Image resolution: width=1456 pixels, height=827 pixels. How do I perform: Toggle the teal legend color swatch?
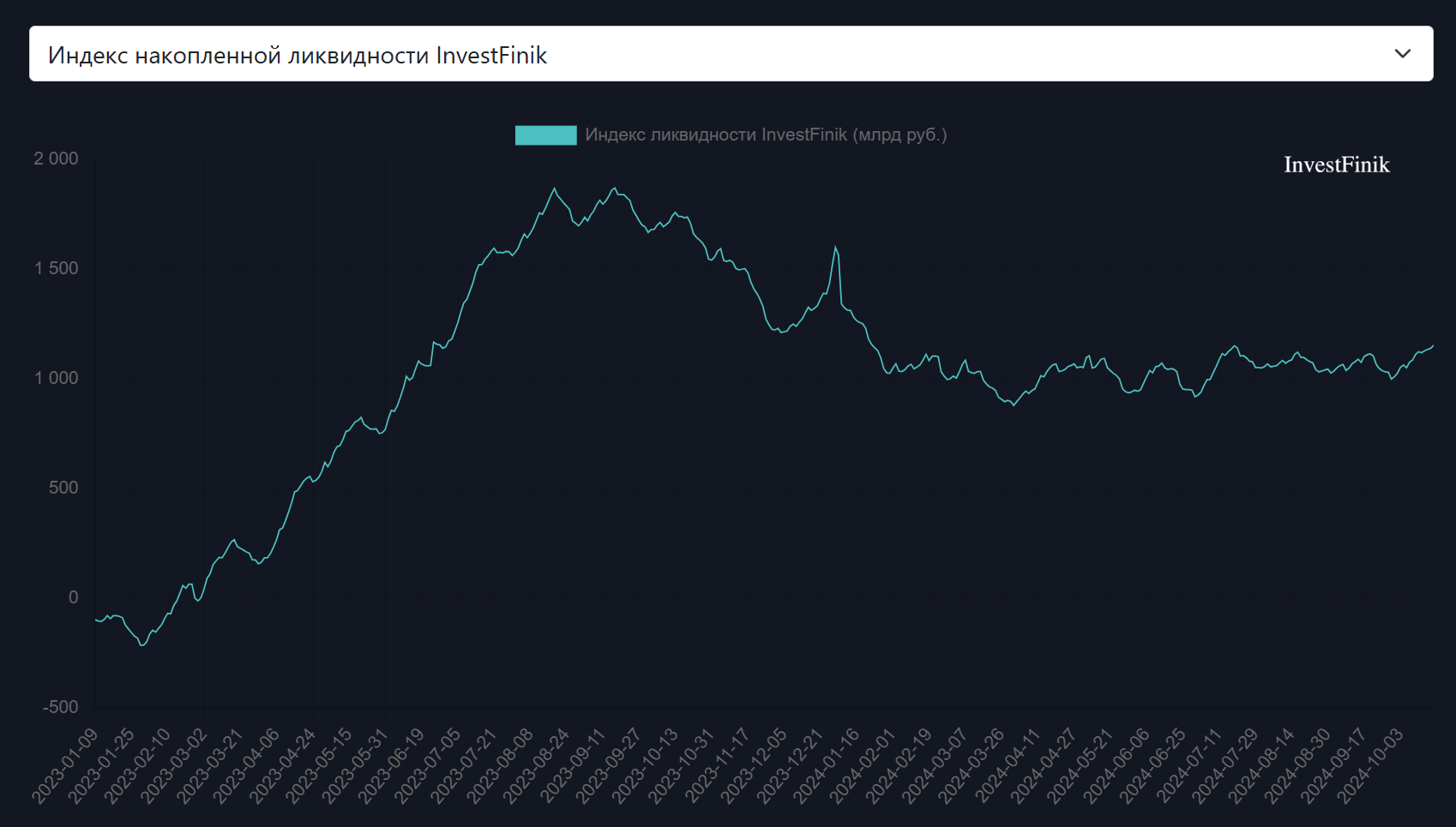click(x=545, y=135)
